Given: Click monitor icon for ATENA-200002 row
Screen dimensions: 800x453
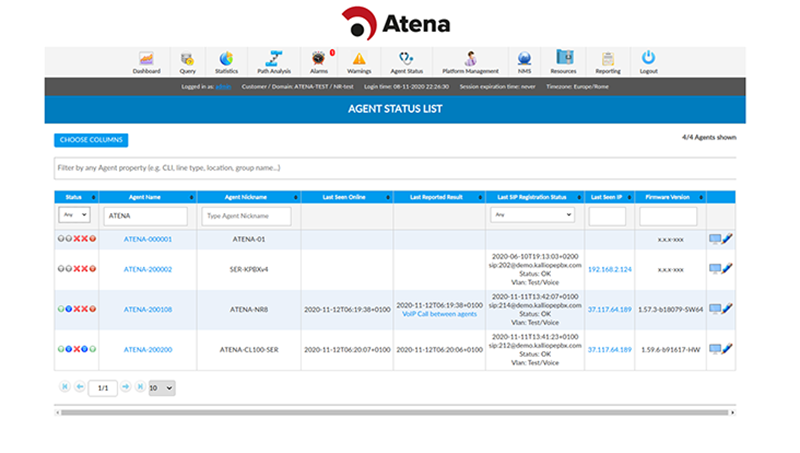Looking at the screenshot, I should (x=715, y=269).
